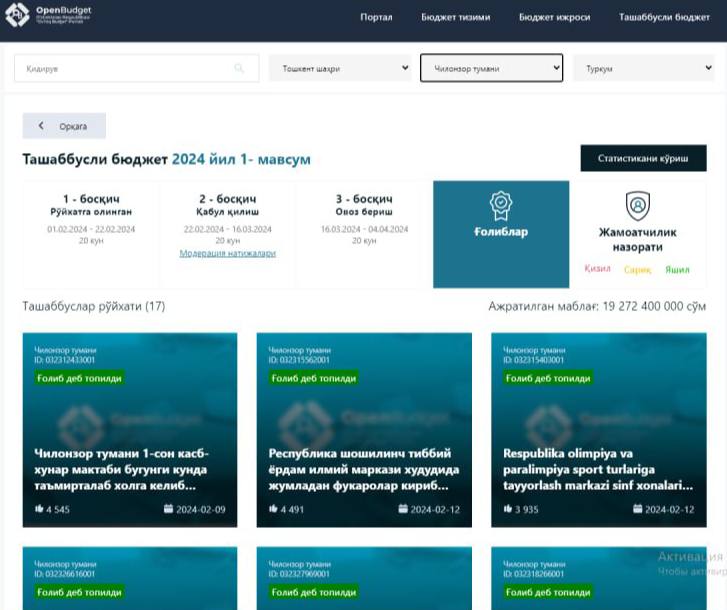Viewport: 727px width, 610px height.
Task: Open the Туркум category dropdown
Action: (x=643, y=69)
